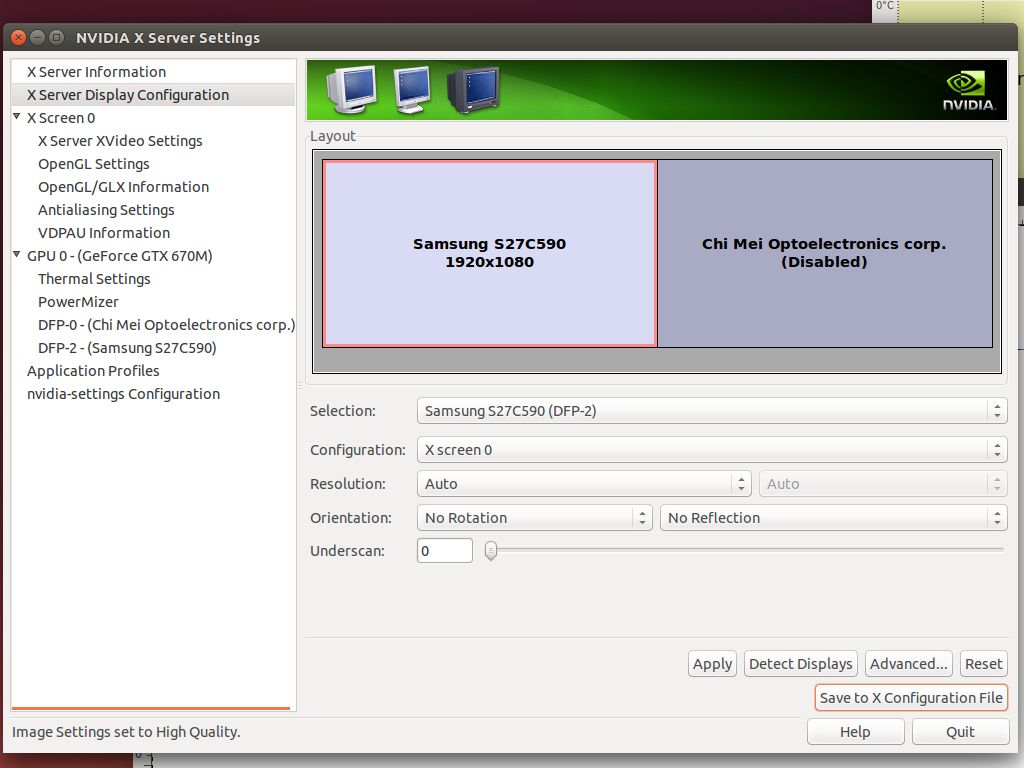The height and width of the screenshot is (768, 1024).
Task: Select X Server Display Configuration page
Action: coord(128,95)
